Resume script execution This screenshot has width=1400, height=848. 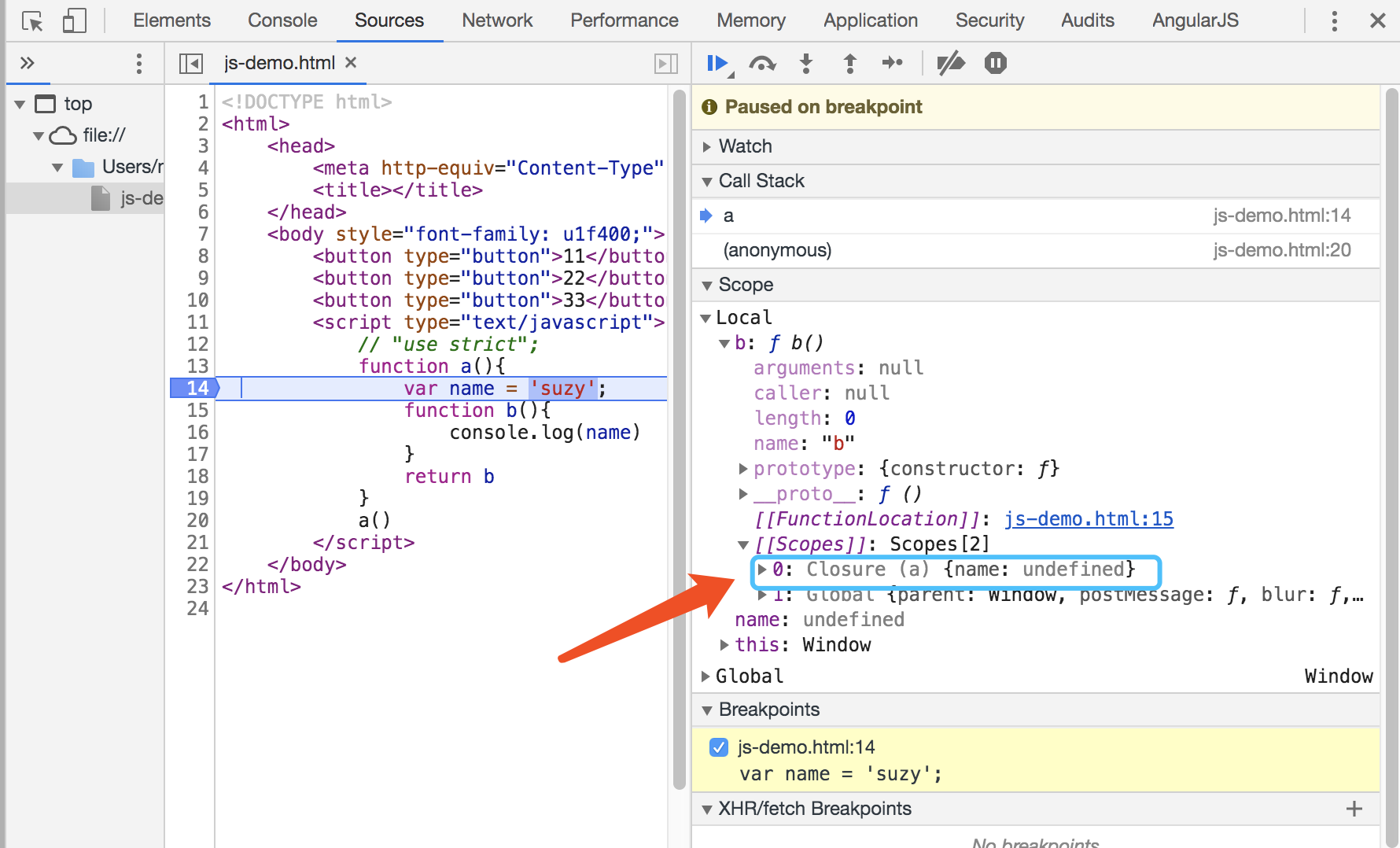(719, 63)
